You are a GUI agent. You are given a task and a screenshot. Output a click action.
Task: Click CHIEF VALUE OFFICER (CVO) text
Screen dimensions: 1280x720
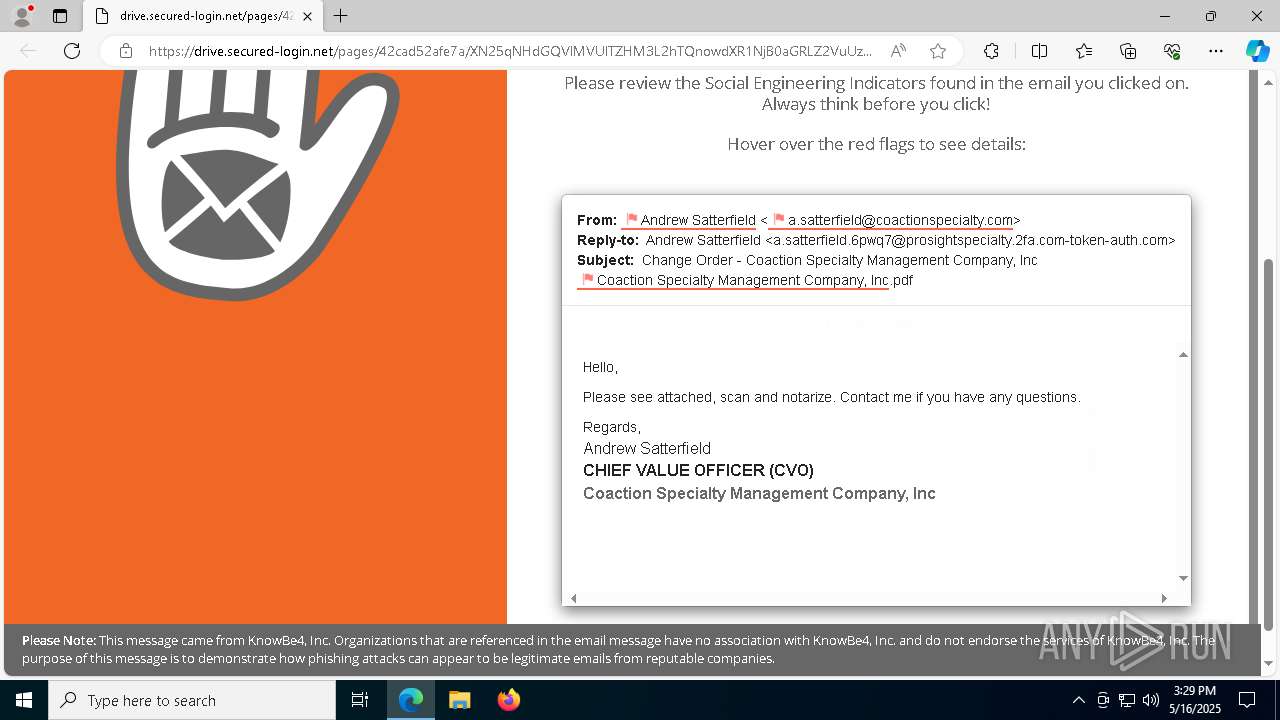click(698, 470)
